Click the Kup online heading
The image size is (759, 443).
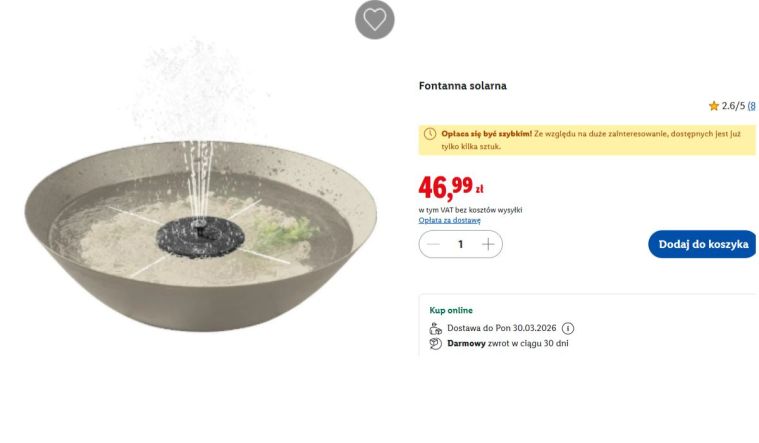coord(451,310)
